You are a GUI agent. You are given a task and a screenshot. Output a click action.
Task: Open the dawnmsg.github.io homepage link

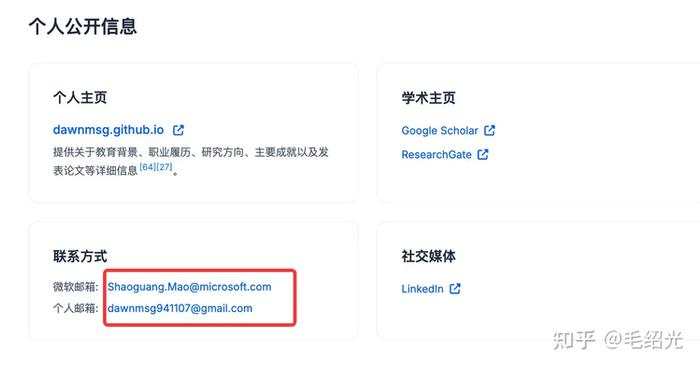[108, 130]
